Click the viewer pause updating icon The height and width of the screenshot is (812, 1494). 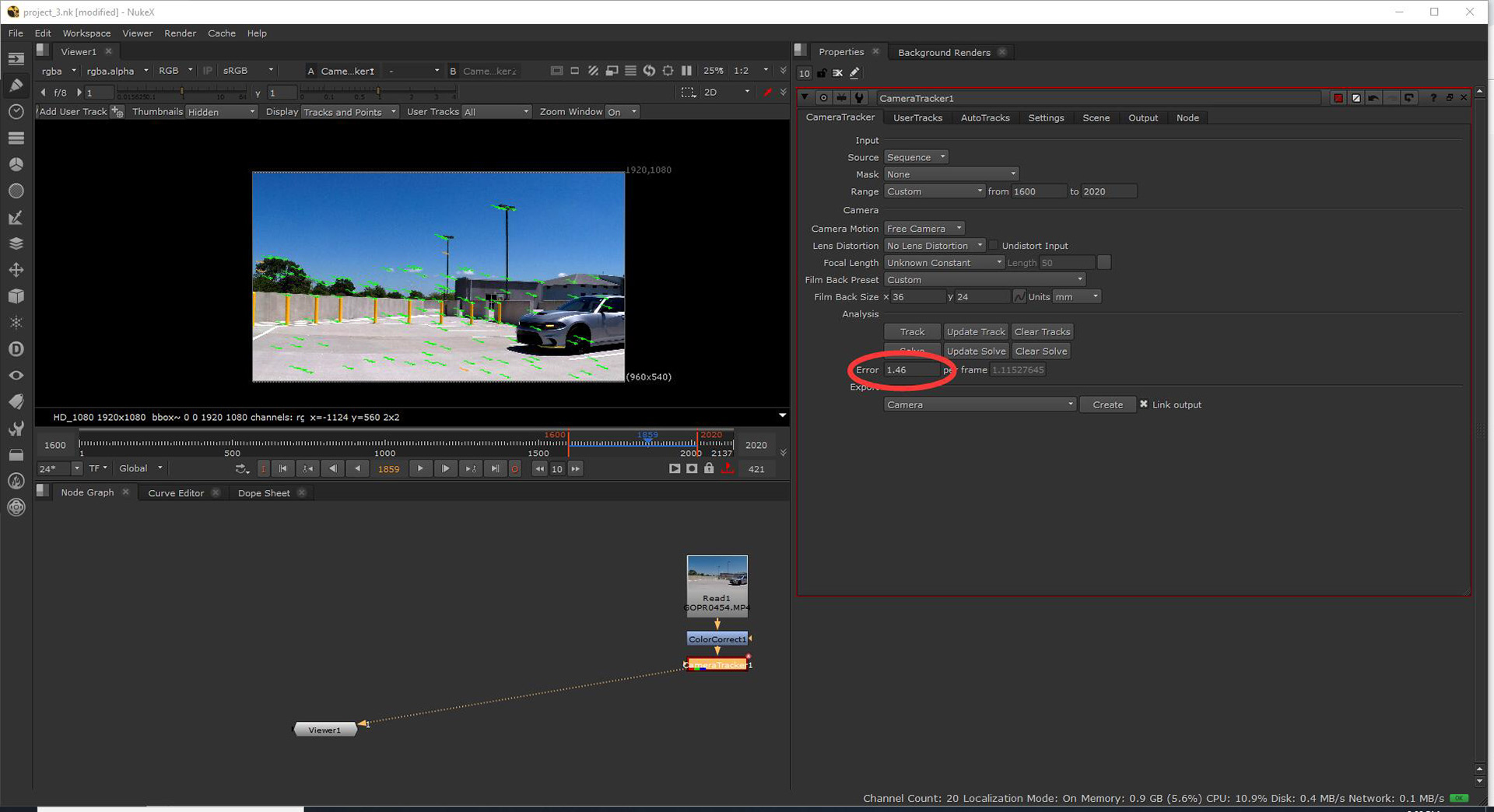click(686, 71)
